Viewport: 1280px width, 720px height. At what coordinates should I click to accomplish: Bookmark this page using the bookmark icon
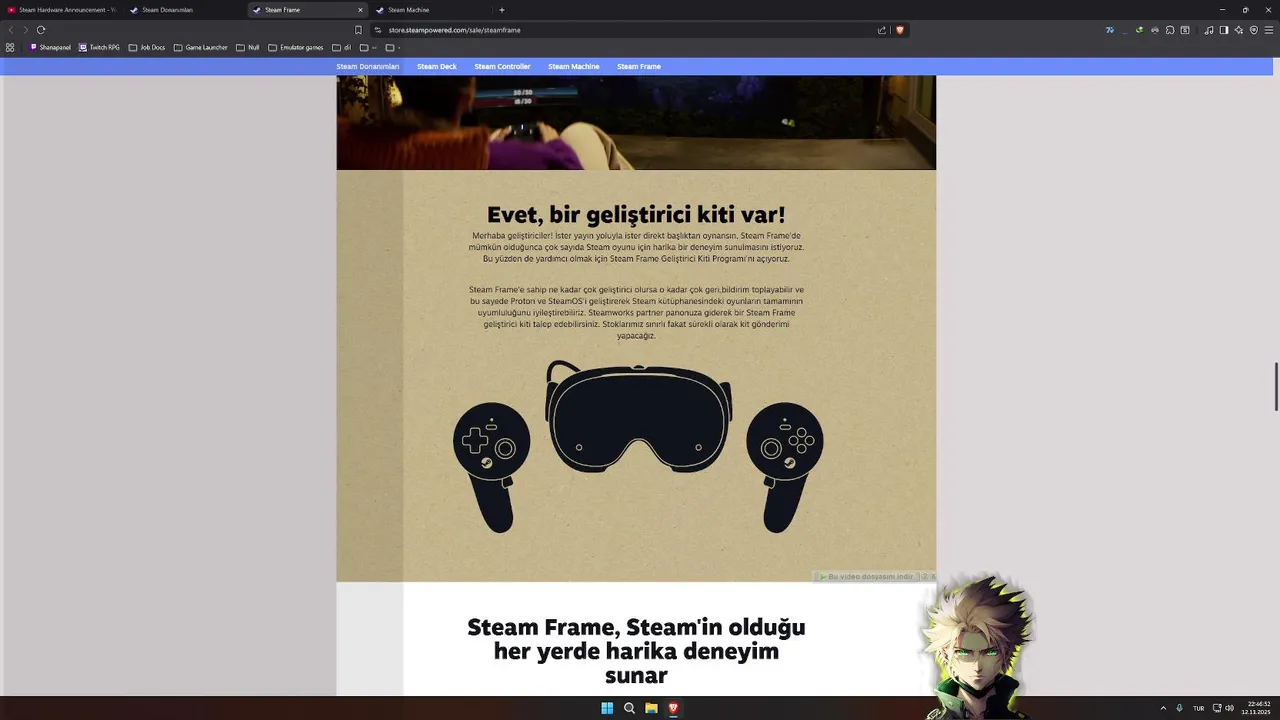(358, 30)
